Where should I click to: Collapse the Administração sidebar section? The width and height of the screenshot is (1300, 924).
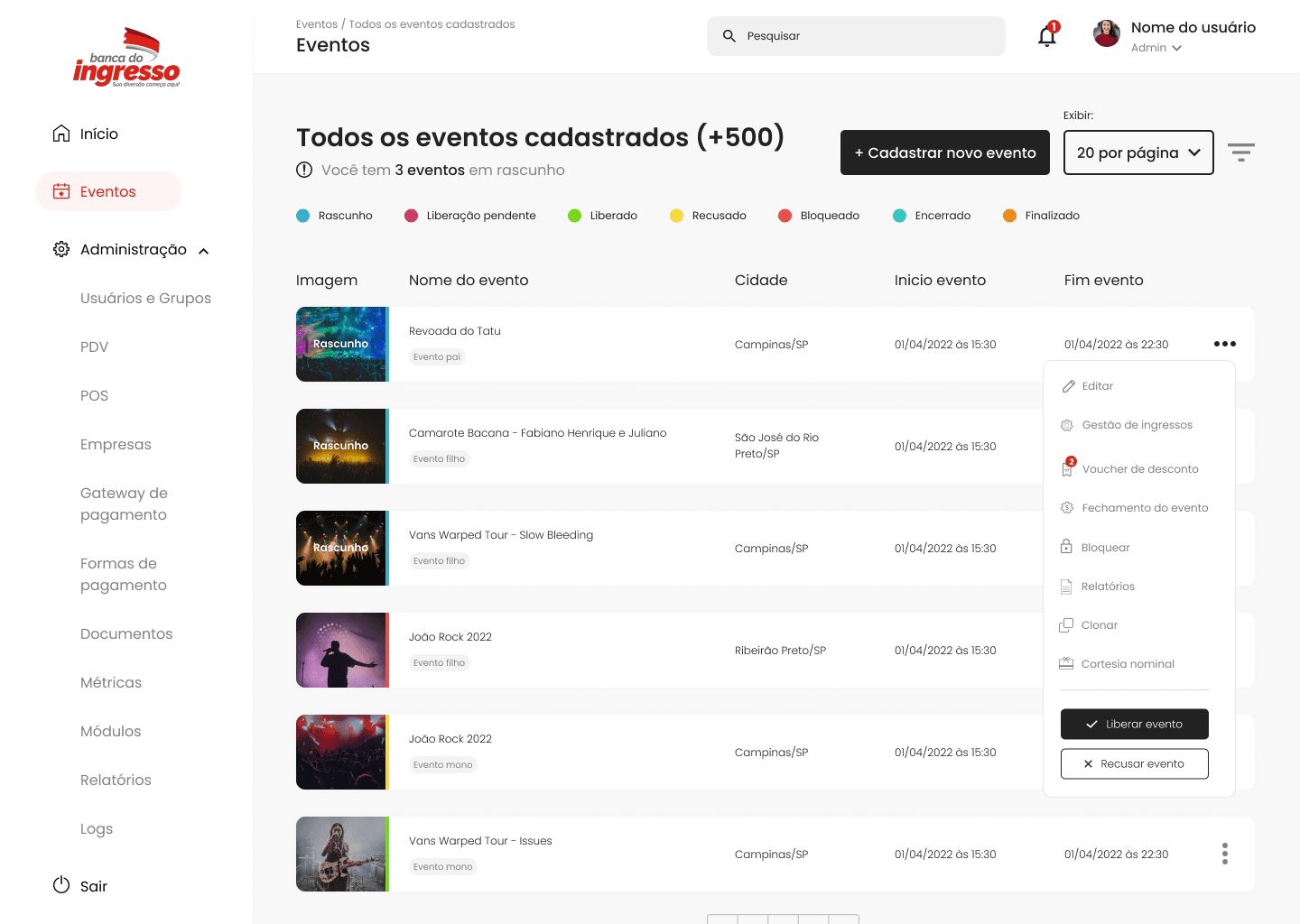click(x=204, y=251)
